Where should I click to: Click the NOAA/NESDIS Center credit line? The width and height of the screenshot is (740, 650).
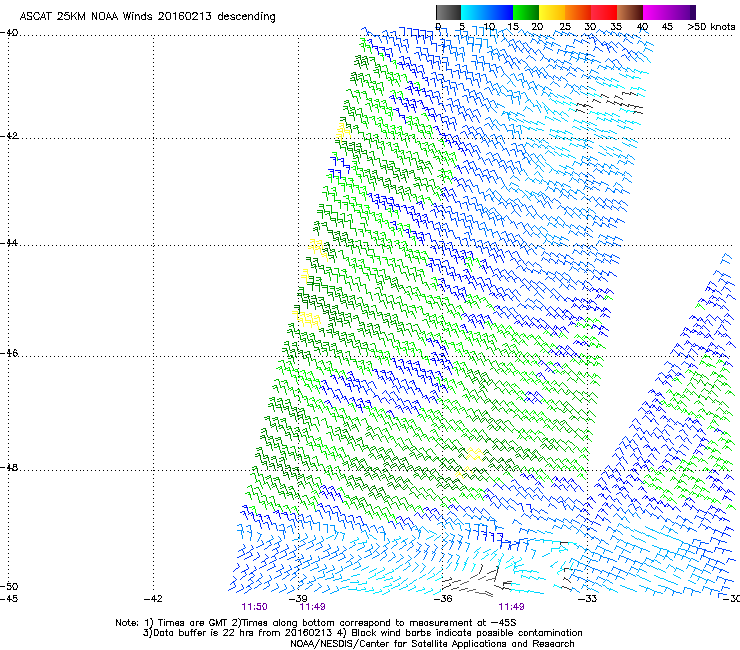[x=432, y=644]
